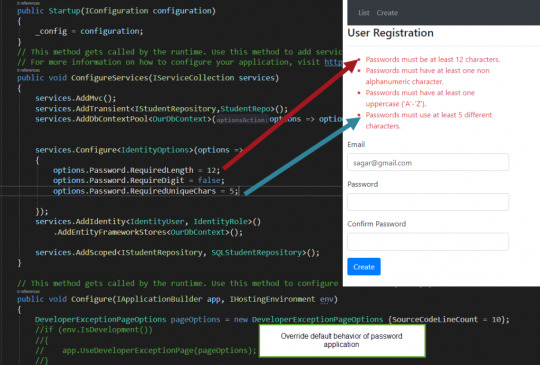540x365 pixels.
Task: Click 'options.Password.RequiredLength = 12;' line
Action: [x=136, y=170]
